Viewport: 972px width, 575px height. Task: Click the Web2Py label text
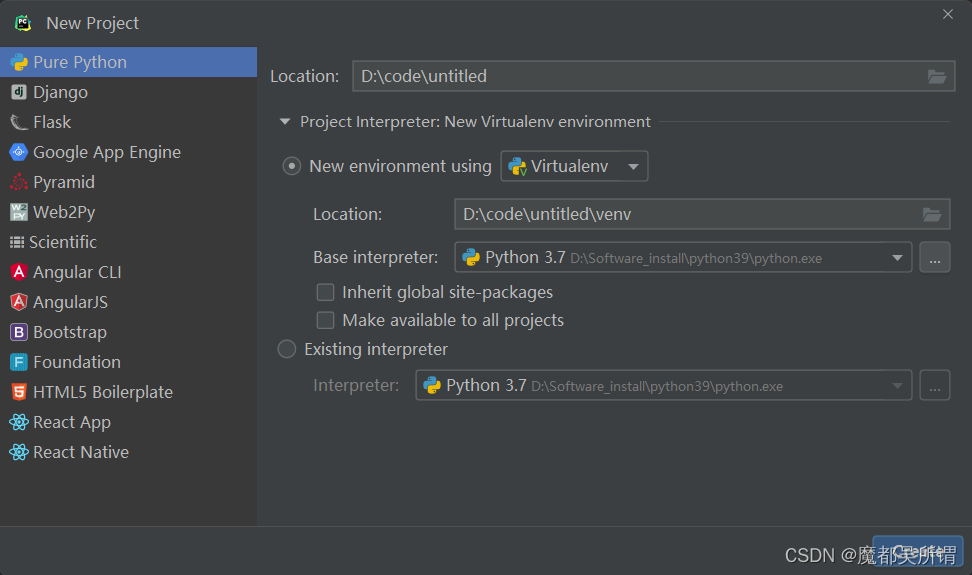pyautogui.click(x=64, y=212)
